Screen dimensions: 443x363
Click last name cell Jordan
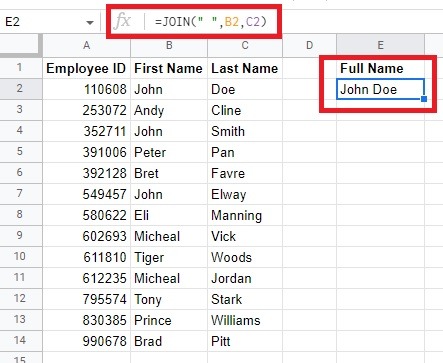(245, 278)
